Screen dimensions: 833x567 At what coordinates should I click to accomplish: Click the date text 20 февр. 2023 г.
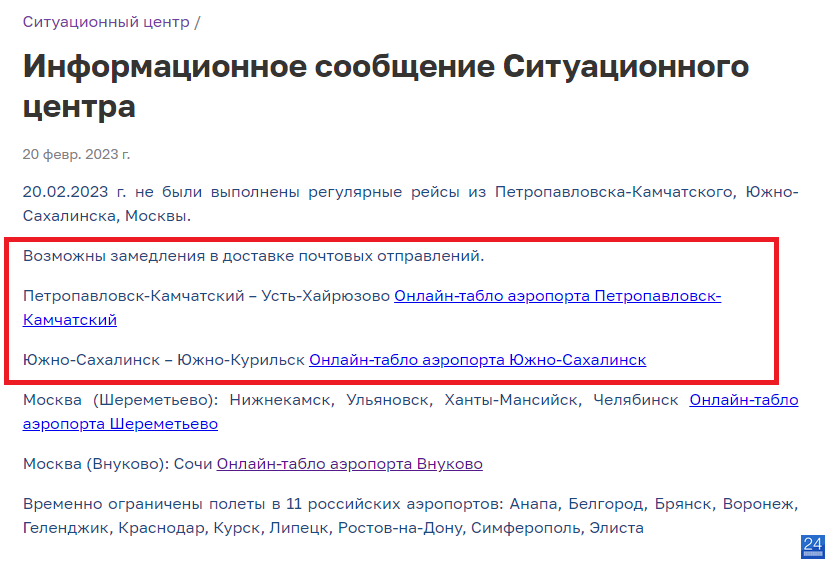(76, 154)
